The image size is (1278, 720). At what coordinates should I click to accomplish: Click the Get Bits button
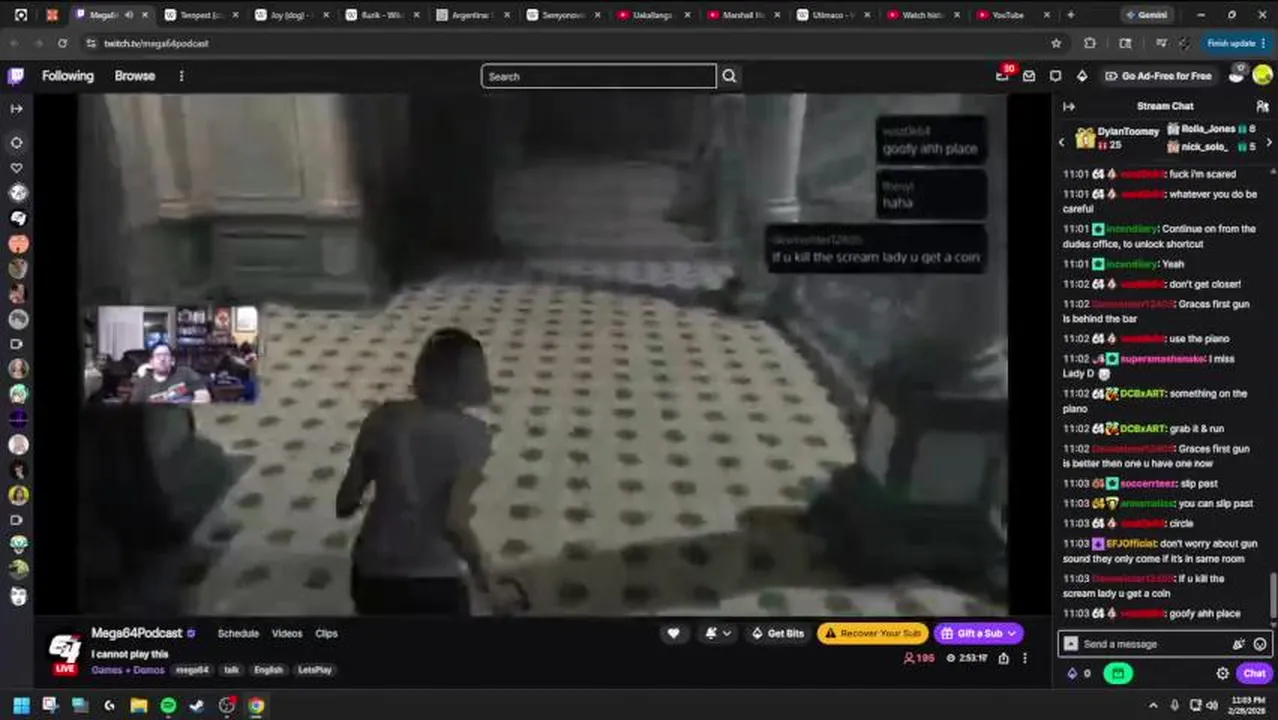pos(777,633)
